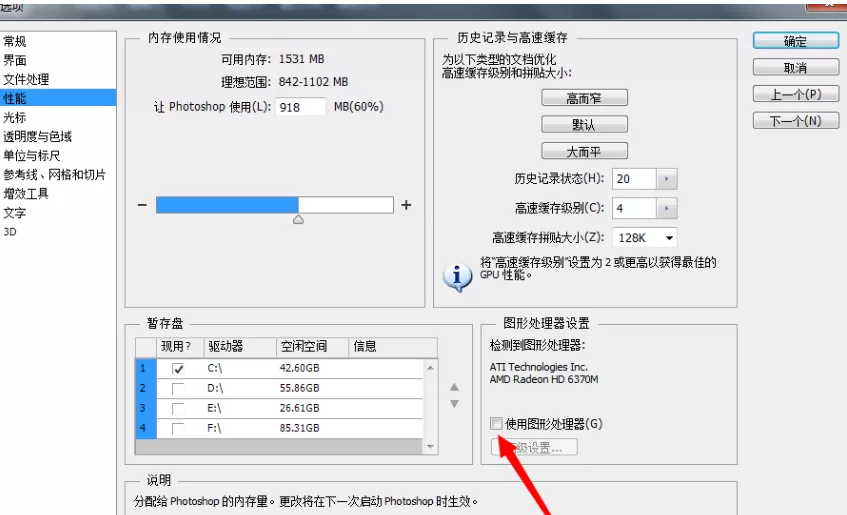Click the 26.61GB free space cell

[299, 408]
